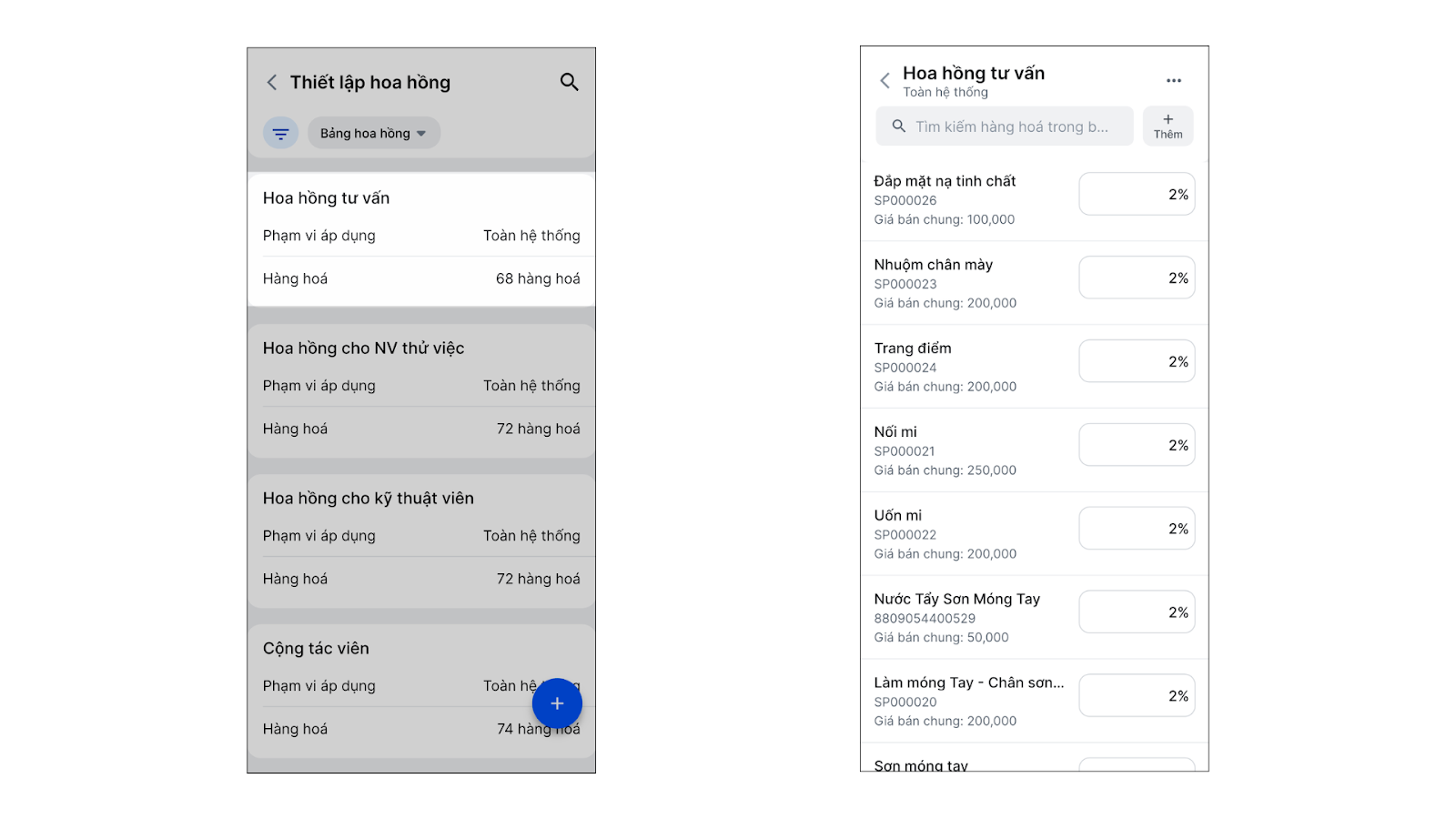The height and width of the screenshot is (819, 1456).
Task: Go back from Thiết lập hoa hồng screen
Action: tap(272, 83)
